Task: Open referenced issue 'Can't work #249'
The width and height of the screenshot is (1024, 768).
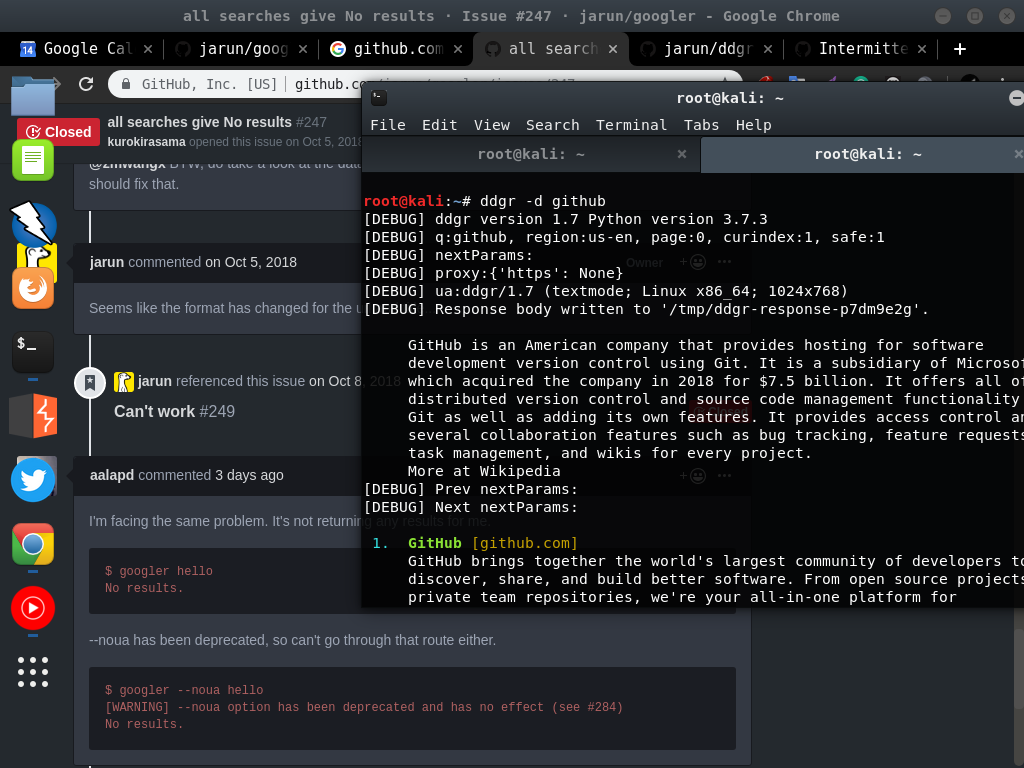Action: click(174, 411)
